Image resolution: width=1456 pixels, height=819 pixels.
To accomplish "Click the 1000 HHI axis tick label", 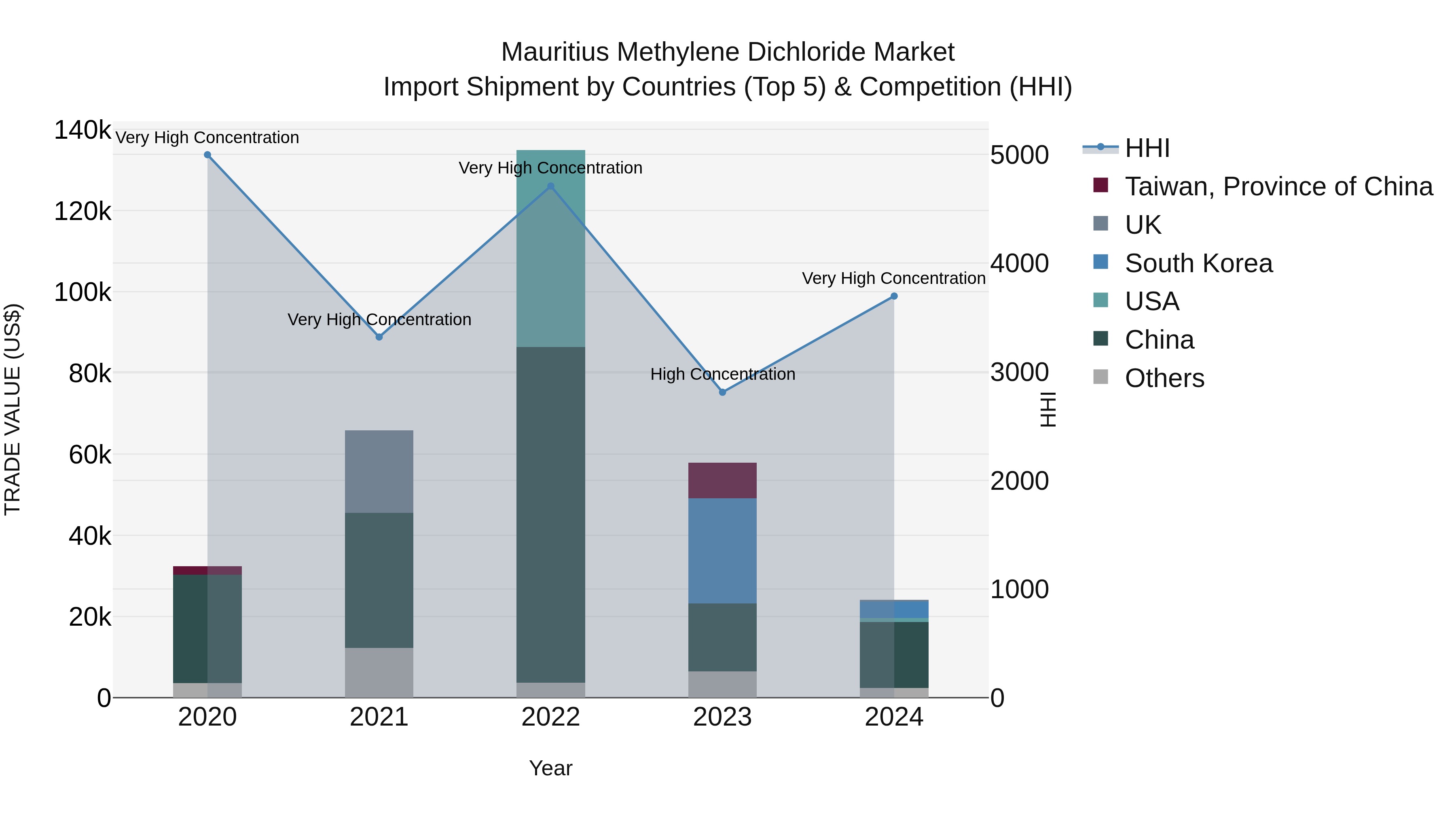I will click(x=1020, y=589).
